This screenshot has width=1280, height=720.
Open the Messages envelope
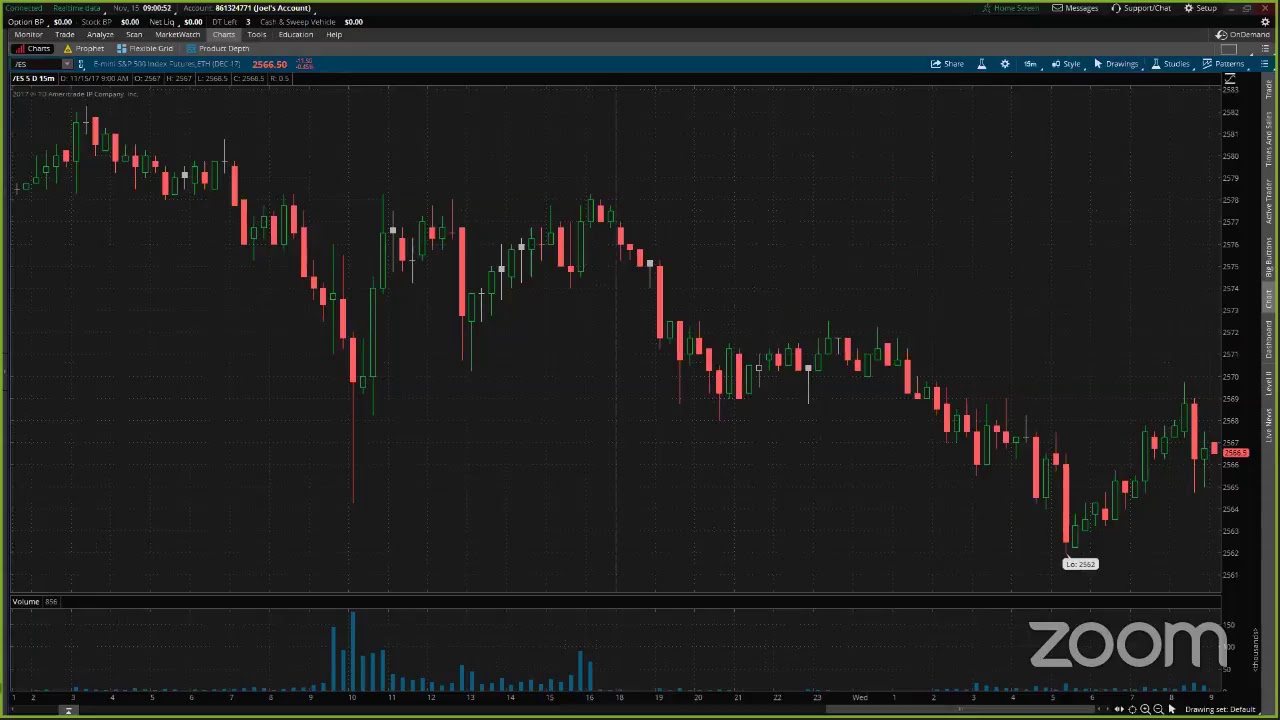pos(1075,8)
